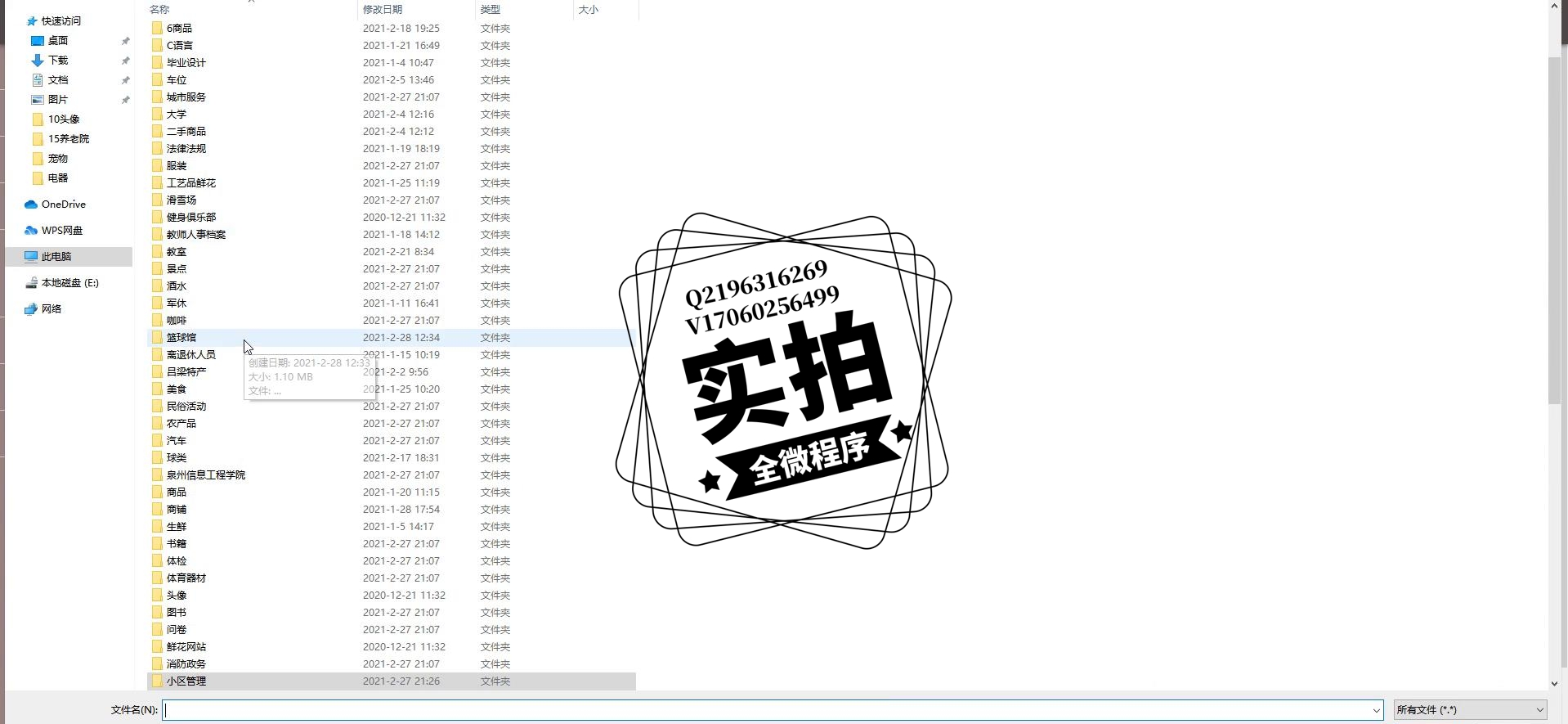Image resolution: width=1568 pixels, height=724 pixels.
Task: Sort by the 修改日期 column header
Action: click(x=383, y=9)
